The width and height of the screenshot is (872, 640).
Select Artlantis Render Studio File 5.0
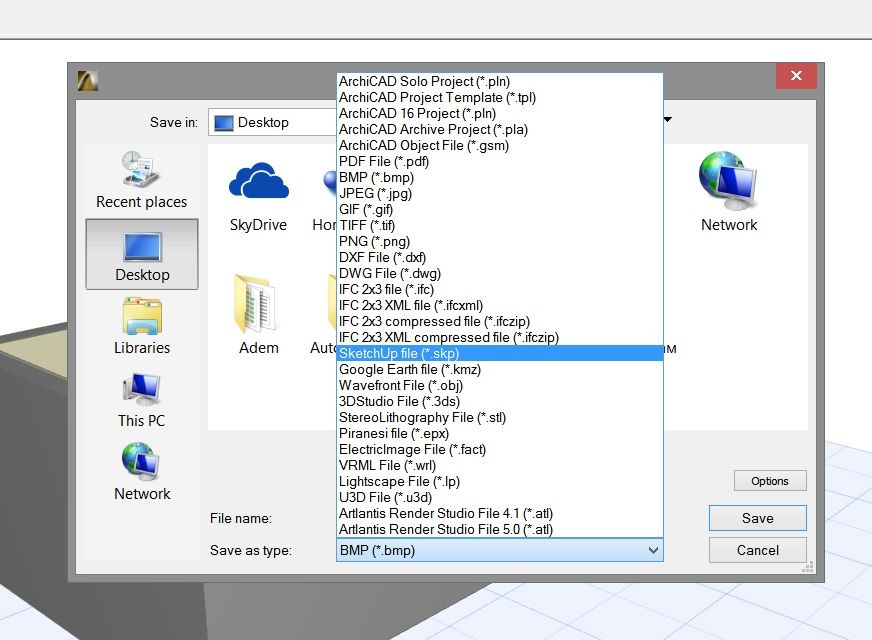(500, 529)
